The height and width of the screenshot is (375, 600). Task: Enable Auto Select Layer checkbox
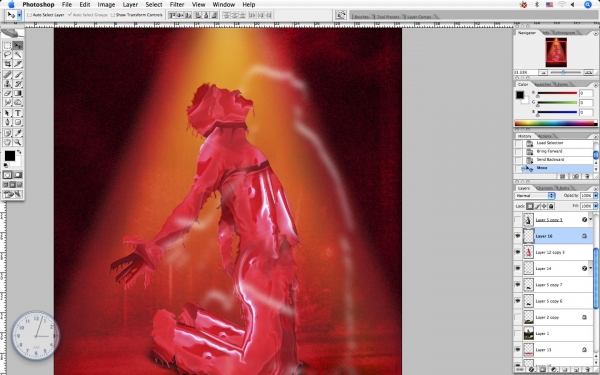30,15
